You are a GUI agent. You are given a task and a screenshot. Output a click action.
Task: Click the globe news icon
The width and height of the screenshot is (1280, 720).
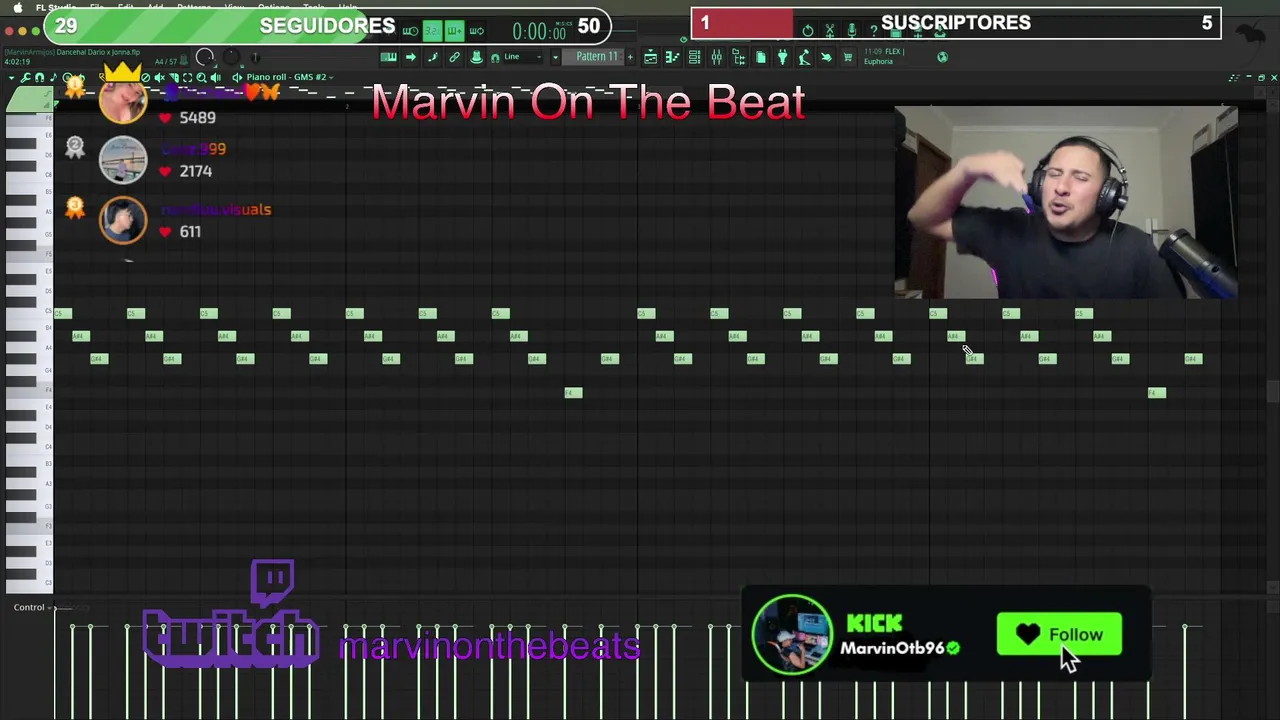[x=943, y=57]
